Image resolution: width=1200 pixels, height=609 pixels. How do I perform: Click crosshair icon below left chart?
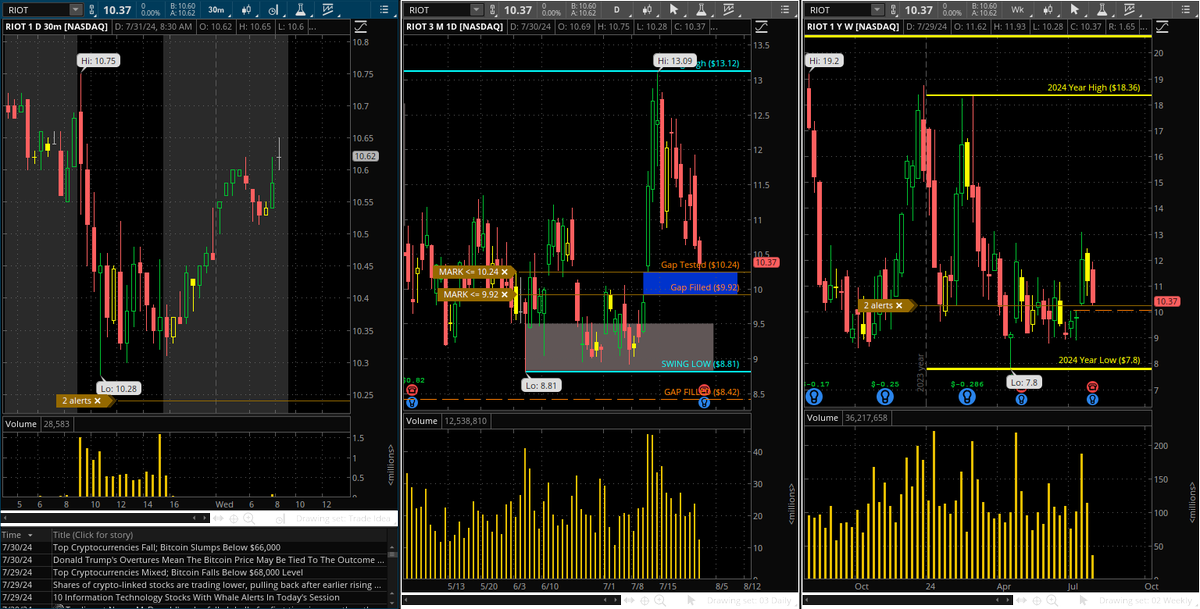pos(234,518)
